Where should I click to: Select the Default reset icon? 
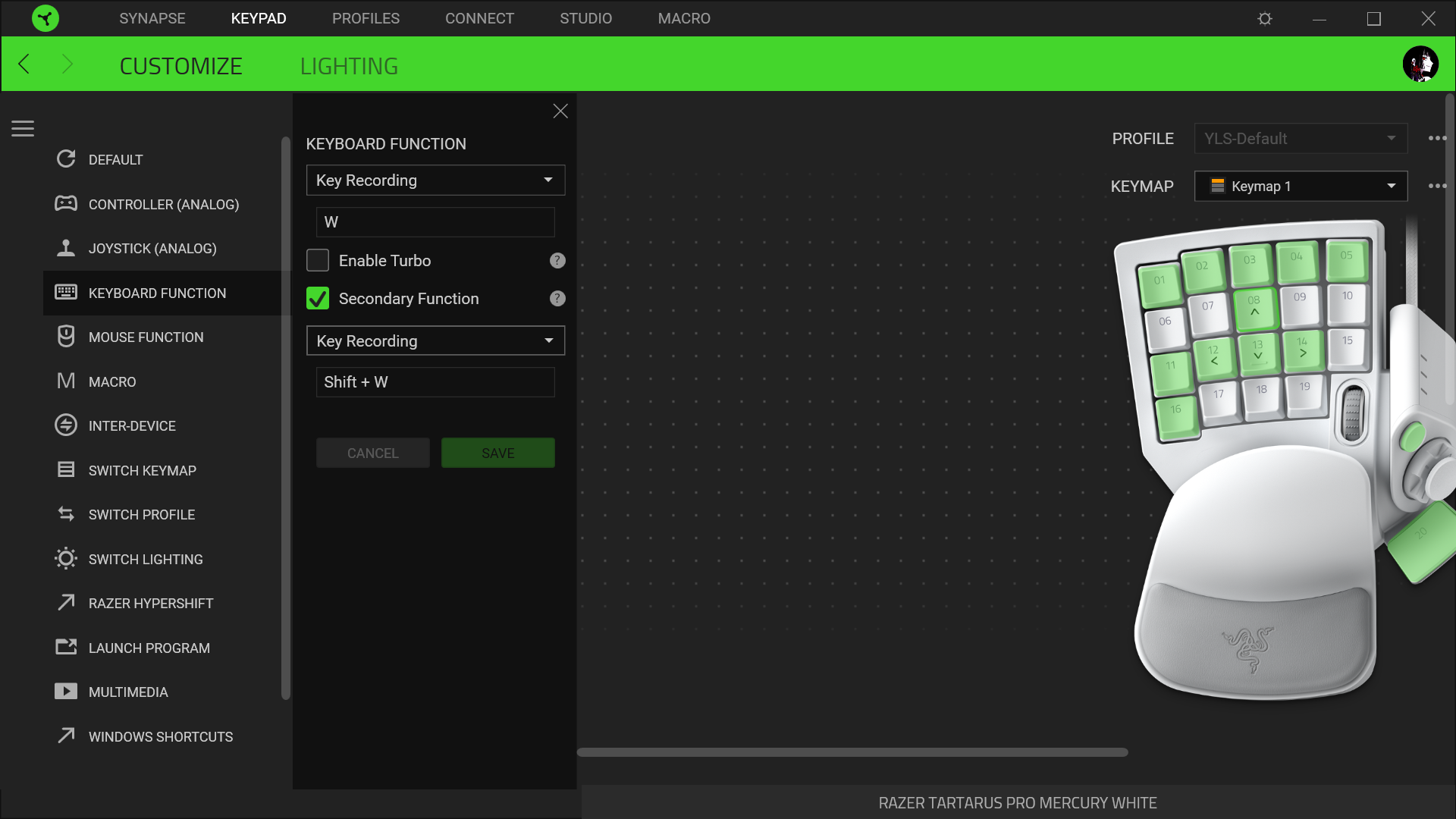click(x=66, y=159)
